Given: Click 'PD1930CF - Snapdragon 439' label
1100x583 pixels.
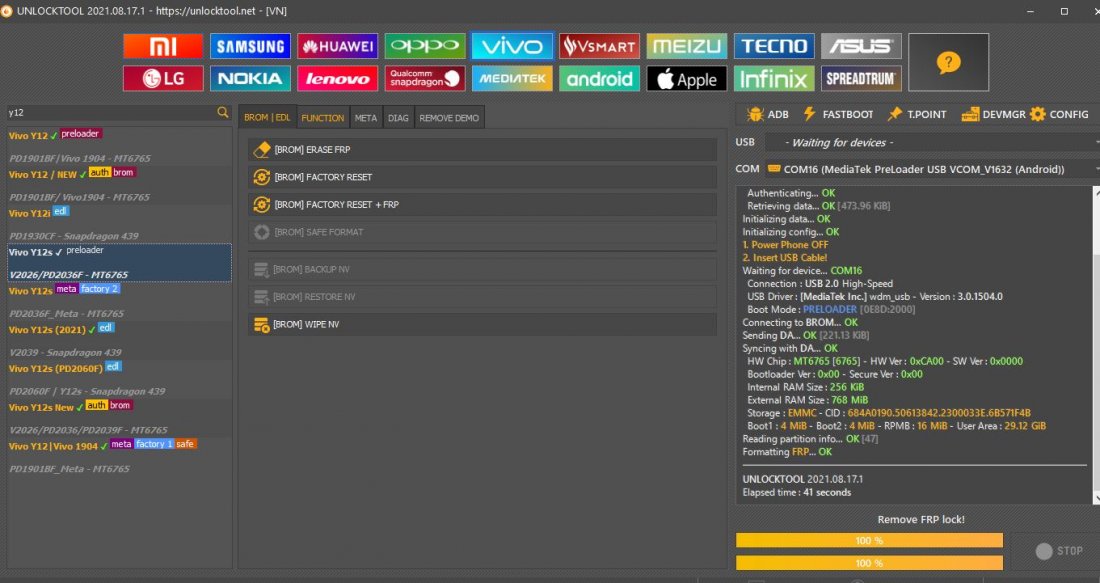Looking at the screenshot, I should 74,236.
